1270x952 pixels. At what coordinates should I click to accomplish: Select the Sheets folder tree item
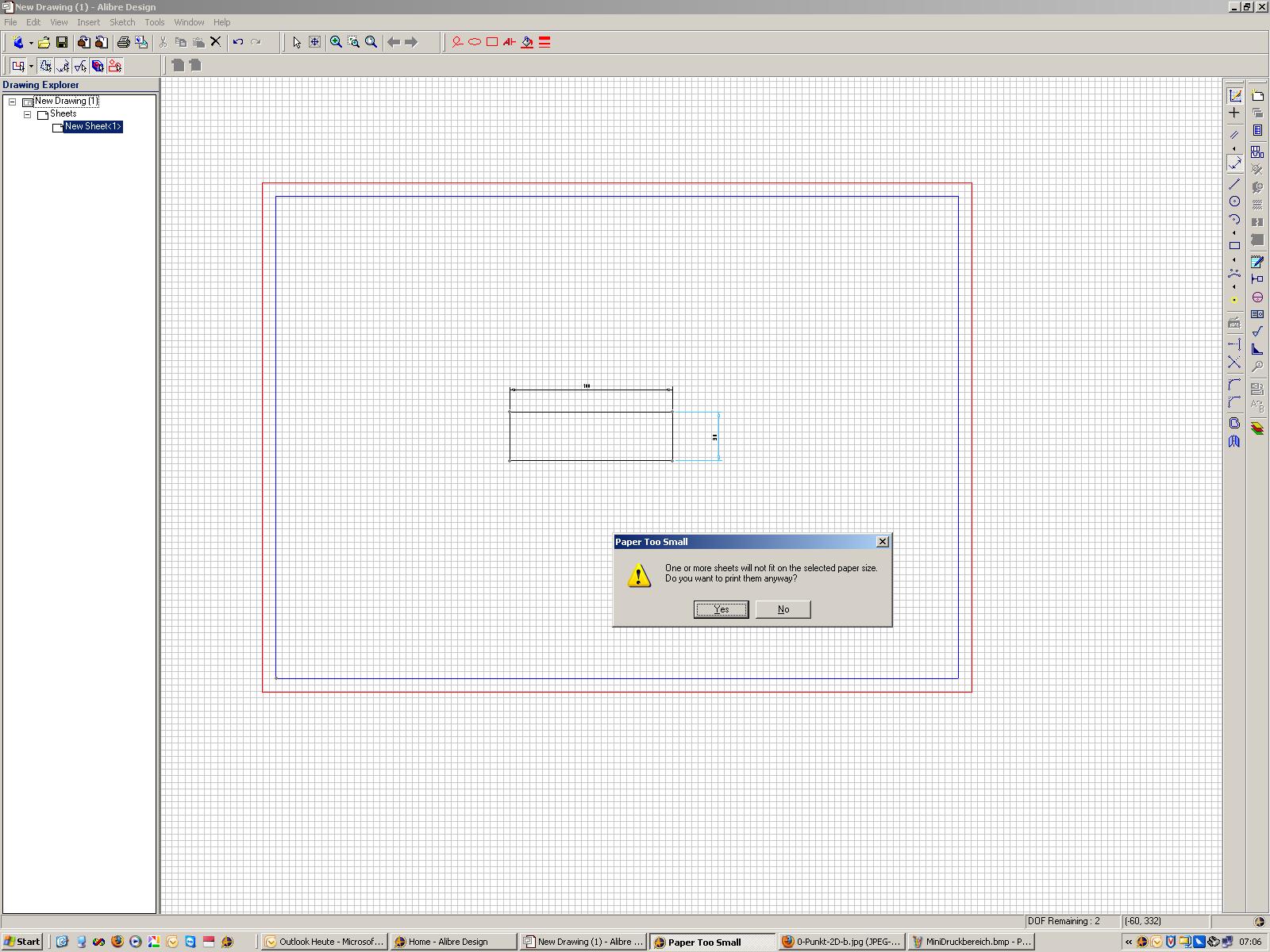63,113
